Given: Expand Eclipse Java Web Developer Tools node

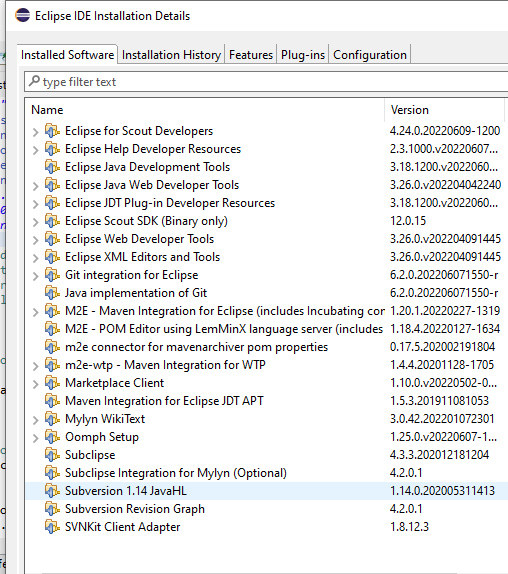Looking at the screenshot, I should click(x=36, y=186).
